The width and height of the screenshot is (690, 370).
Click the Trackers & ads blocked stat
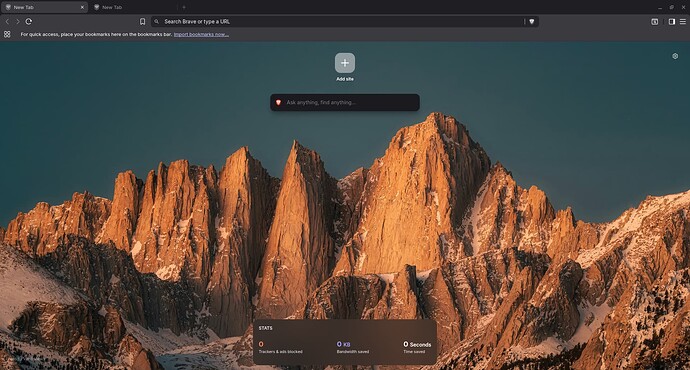[x=280, y=347]
